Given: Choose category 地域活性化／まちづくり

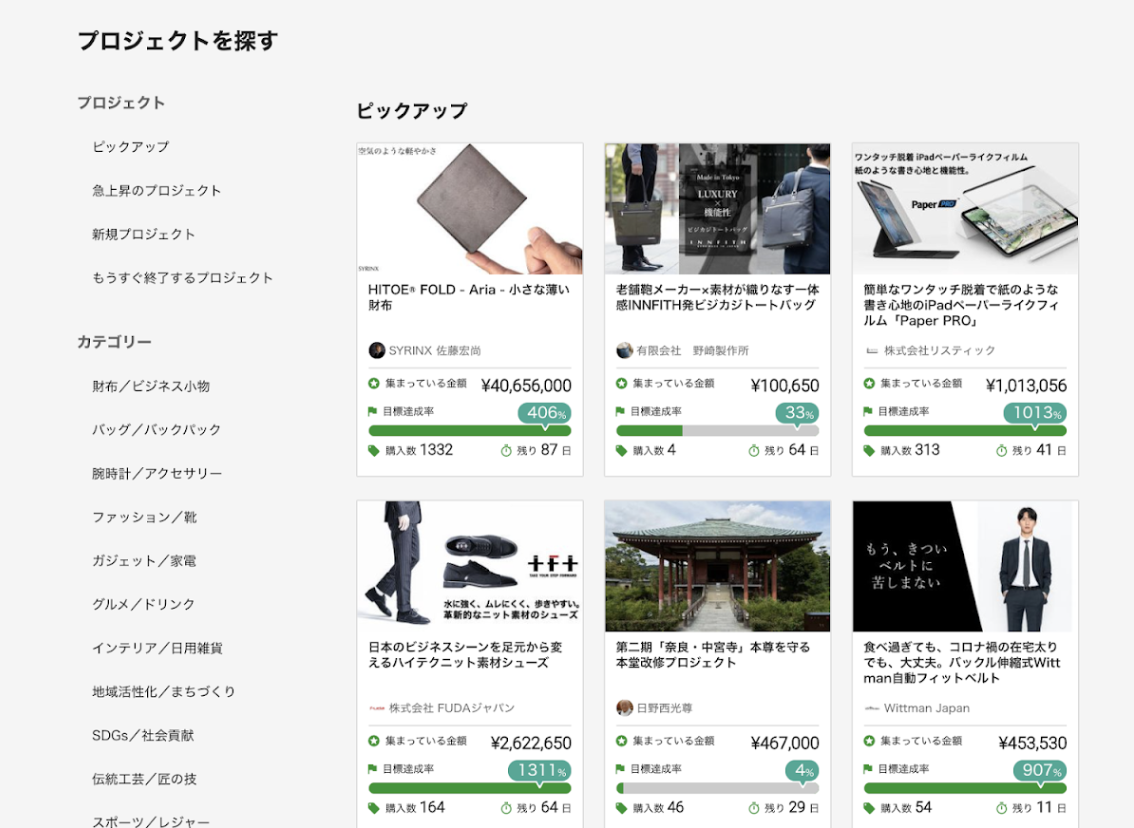Looking at the screenshot, I should pyautogui.click(x=163, y=691).
